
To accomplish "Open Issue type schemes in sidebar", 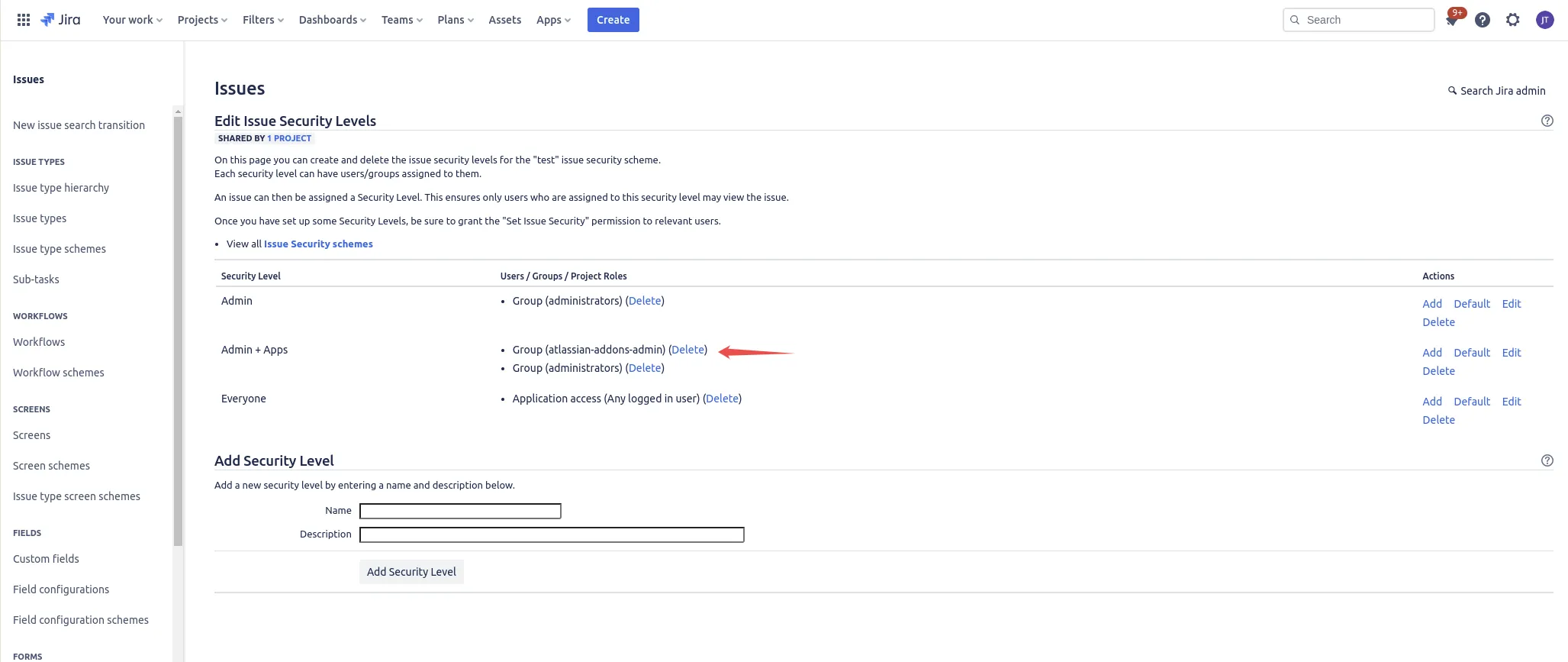I will click(x=60, y=249).
